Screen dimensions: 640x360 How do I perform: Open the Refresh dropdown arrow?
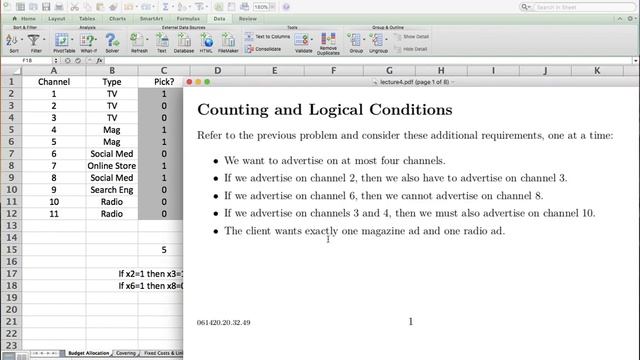tap(147, 40)
